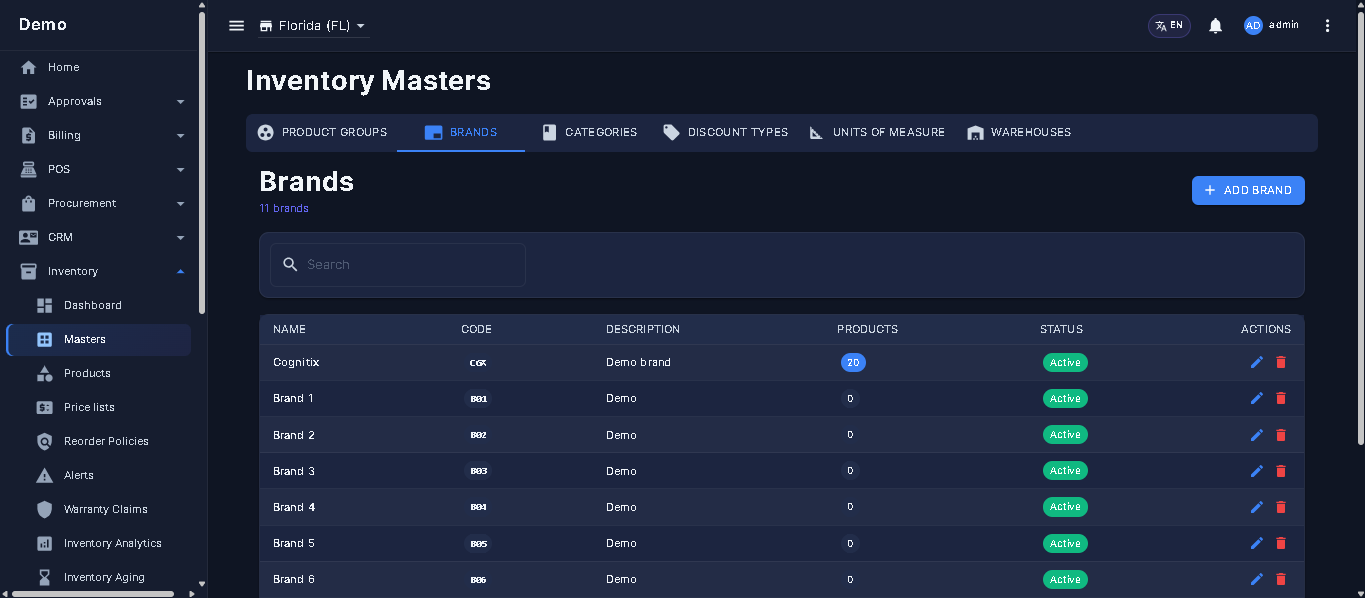Switch to Categories tab

[x=589, y=132]
